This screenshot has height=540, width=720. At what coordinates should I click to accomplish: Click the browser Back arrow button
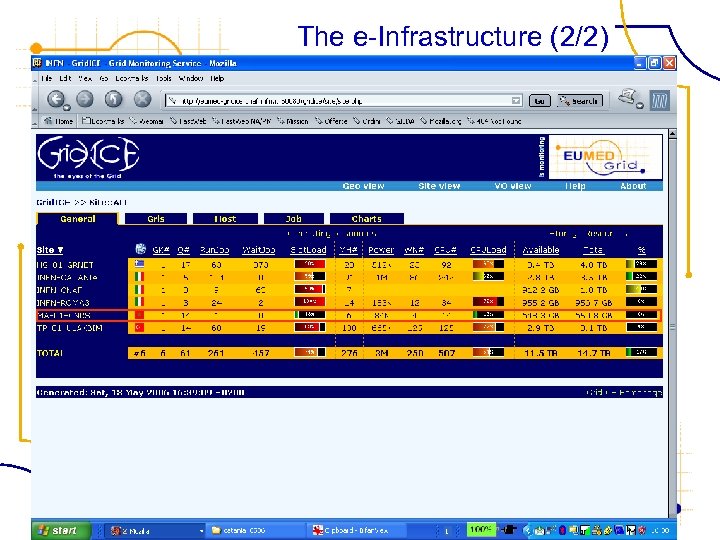pyautogui.click(x=56, y=99)
